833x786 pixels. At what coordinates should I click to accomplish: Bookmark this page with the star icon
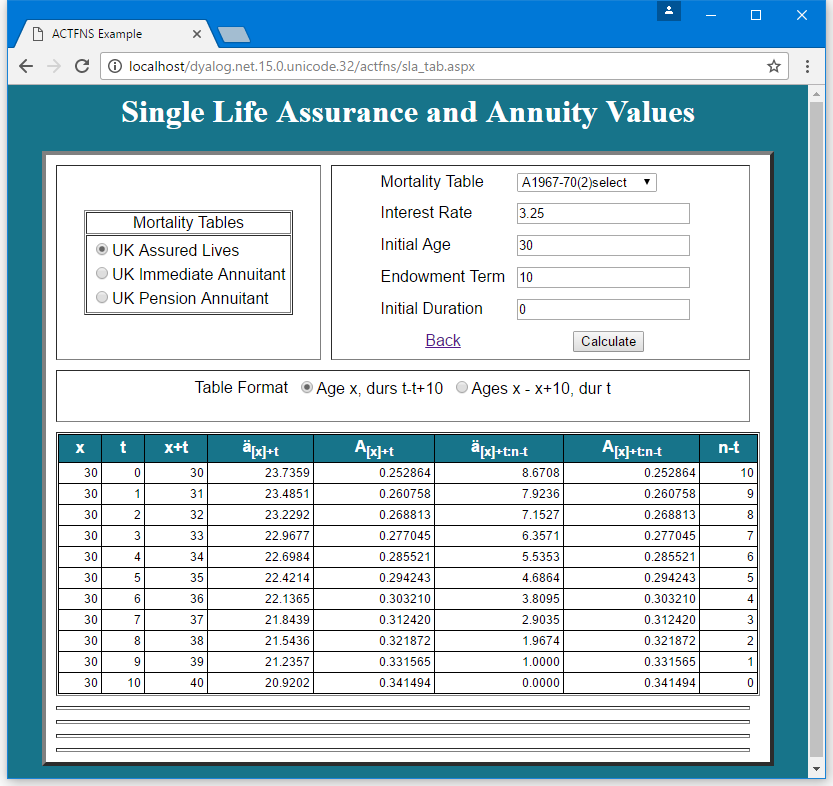click(x=773, y=66)
